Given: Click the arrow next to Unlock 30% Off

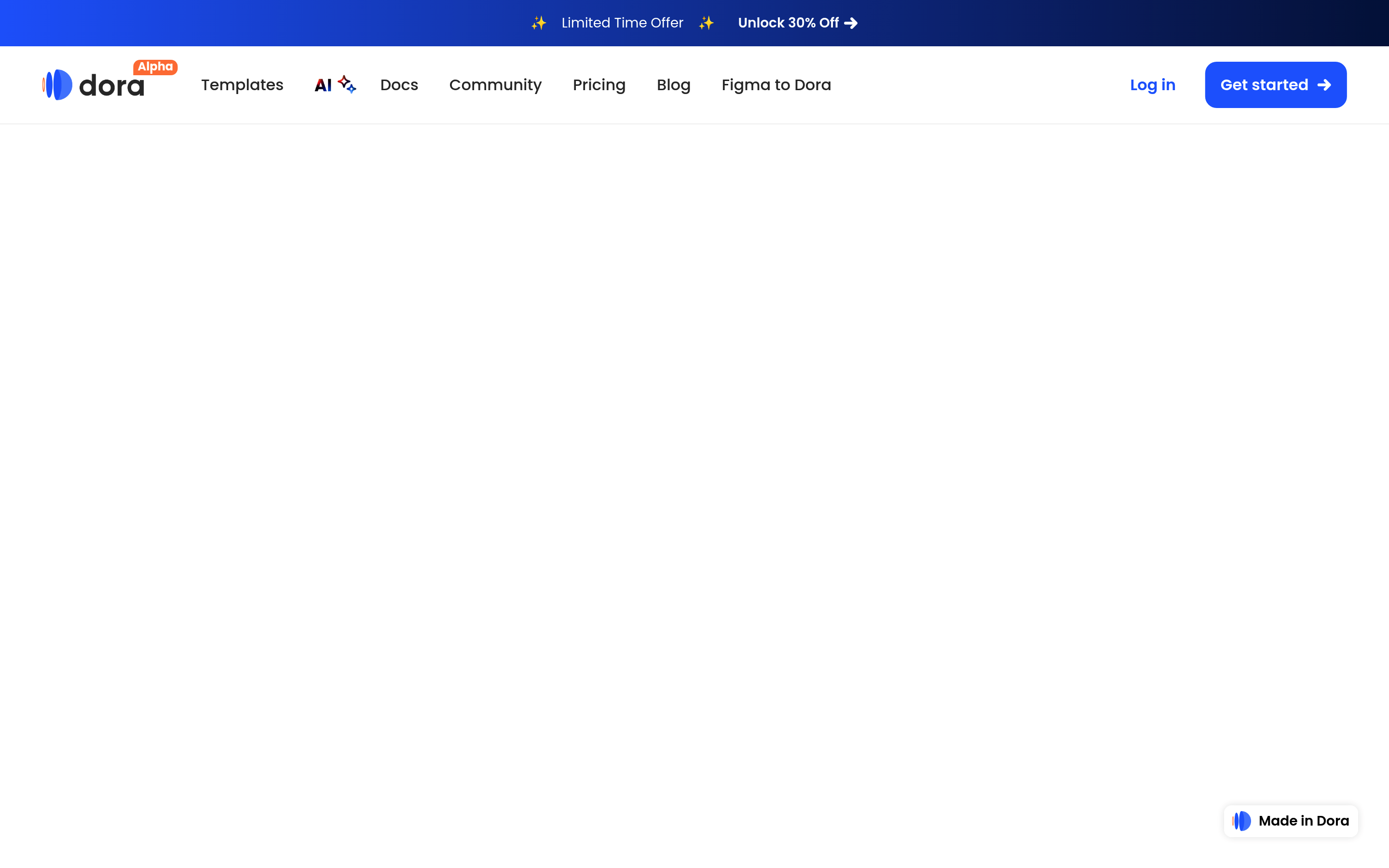Looking at the screenshot, I should pyautogui.click(x=851, y=23).
